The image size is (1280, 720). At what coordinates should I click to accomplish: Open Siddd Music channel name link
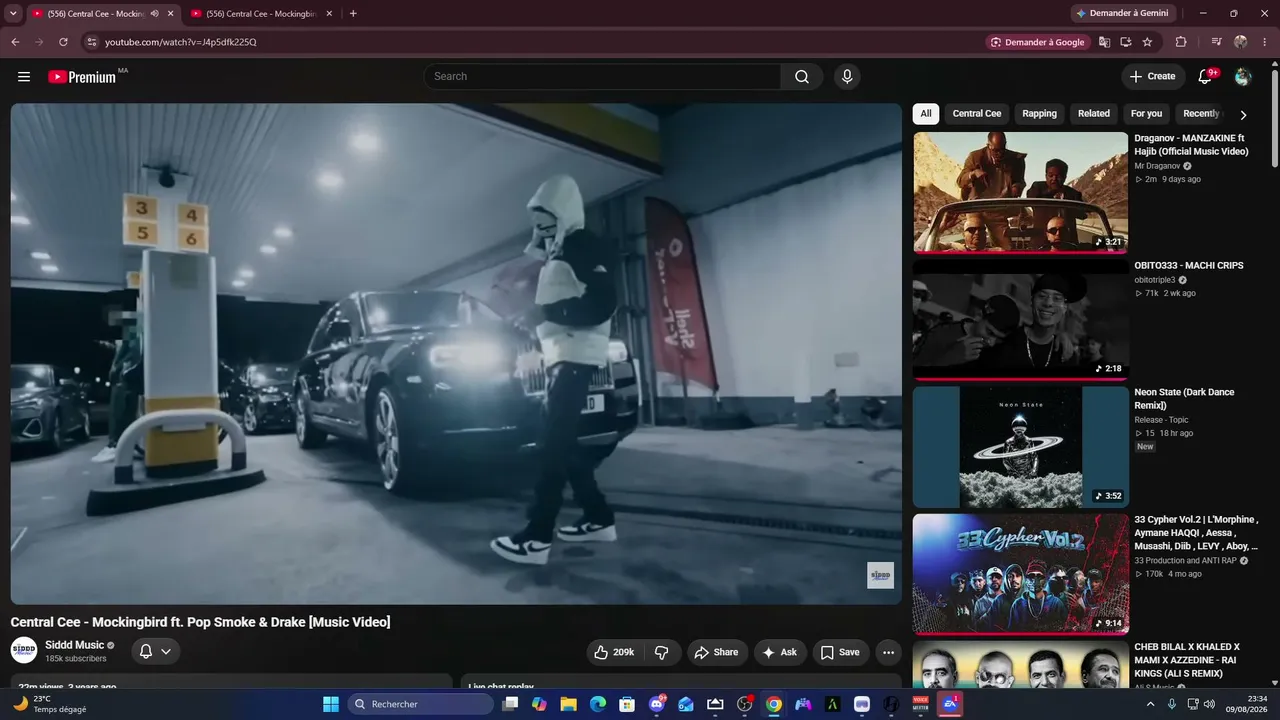[x=75, y=645]
